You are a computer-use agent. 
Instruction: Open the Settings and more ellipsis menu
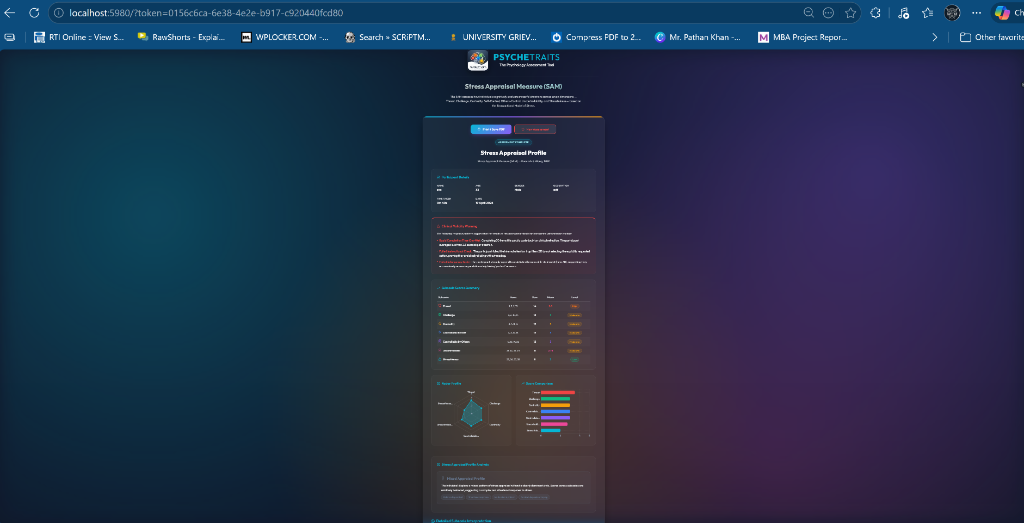point(976,12)
